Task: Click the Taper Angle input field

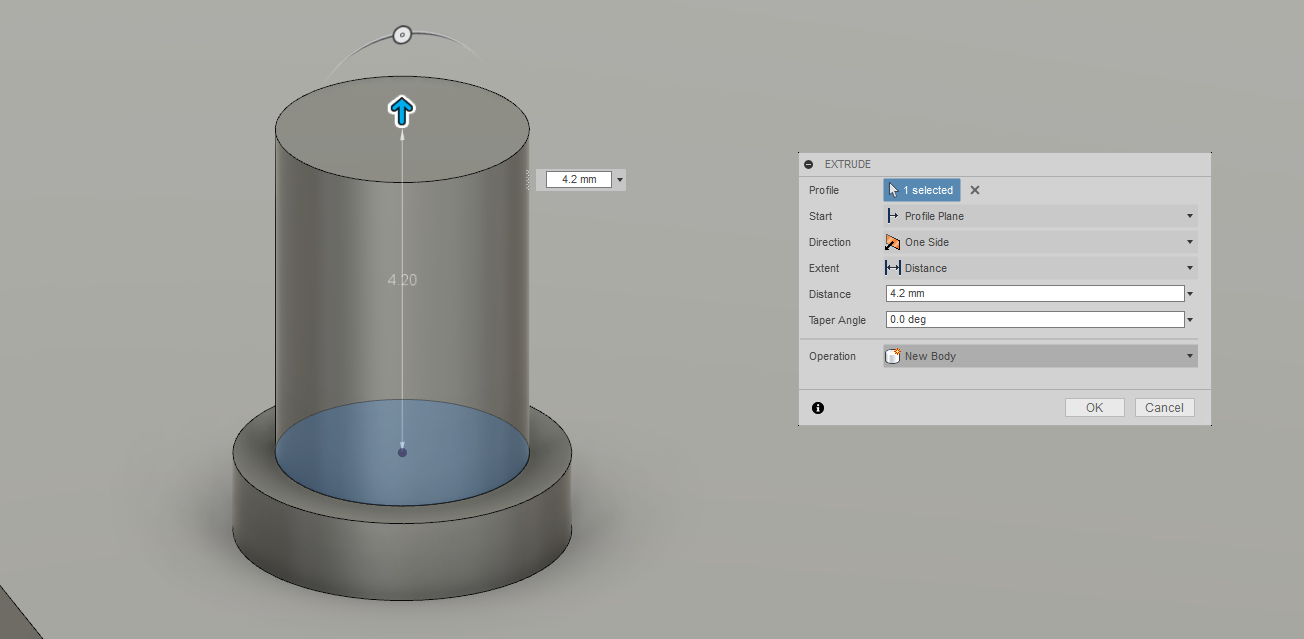Action: (1035, 320)
